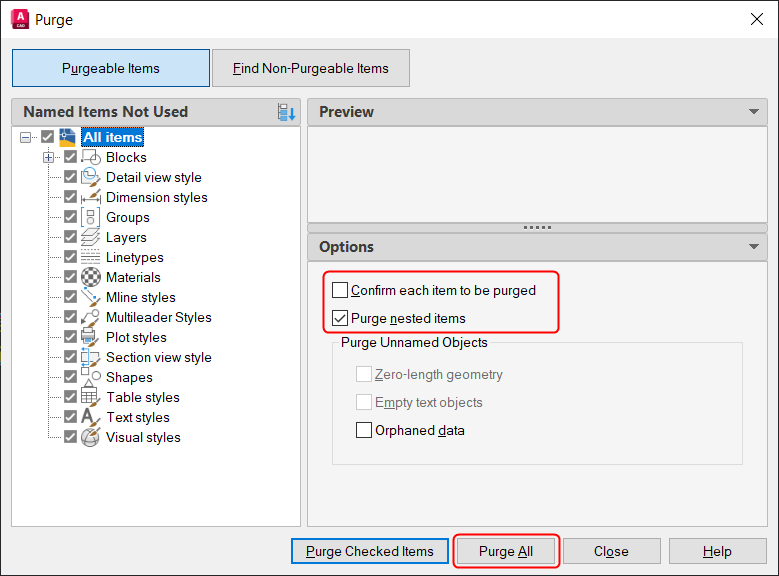Enable Orphaned data checkbox

[364, 430]
